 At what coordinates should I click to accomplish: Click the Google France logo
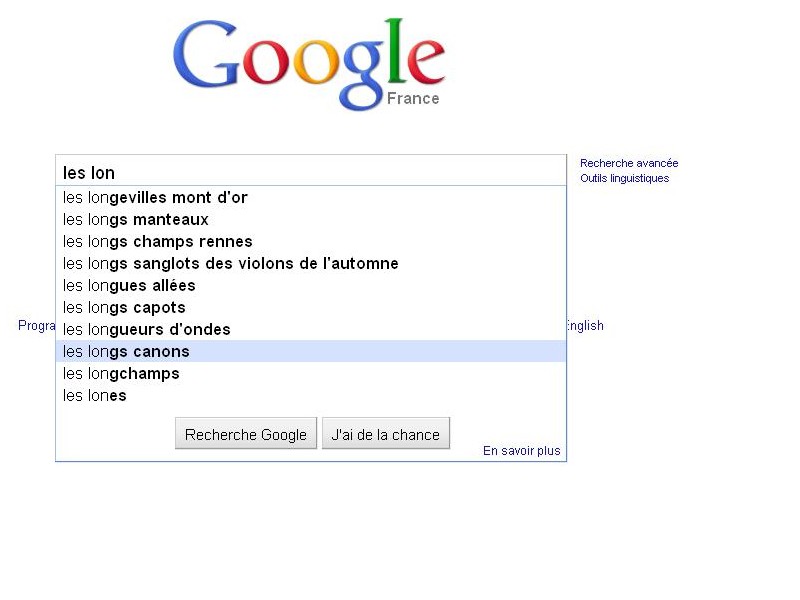tap(310, 64)
